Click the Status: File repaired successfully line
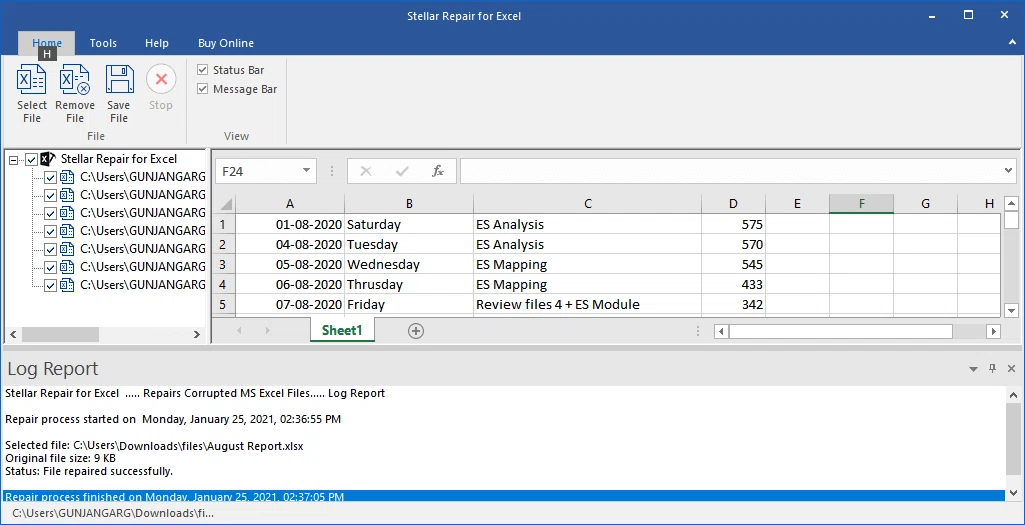The image size is (1025, 525). (x=89, y=471)
